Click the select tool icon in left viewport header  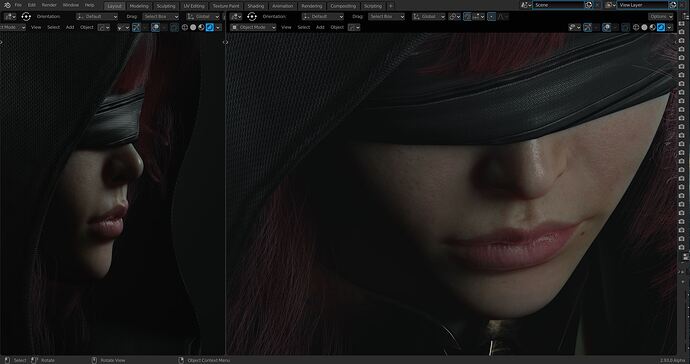point(26,17)
